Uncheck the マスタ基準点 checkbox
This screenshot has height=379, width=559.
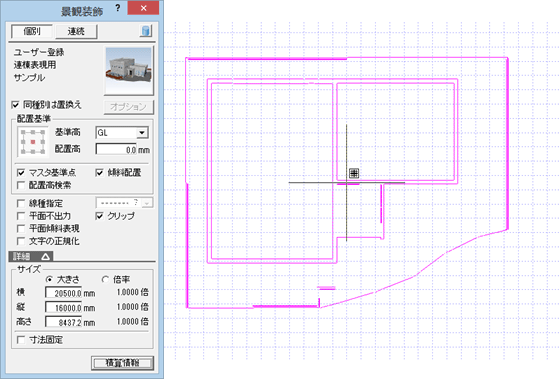tap(21, 173)
